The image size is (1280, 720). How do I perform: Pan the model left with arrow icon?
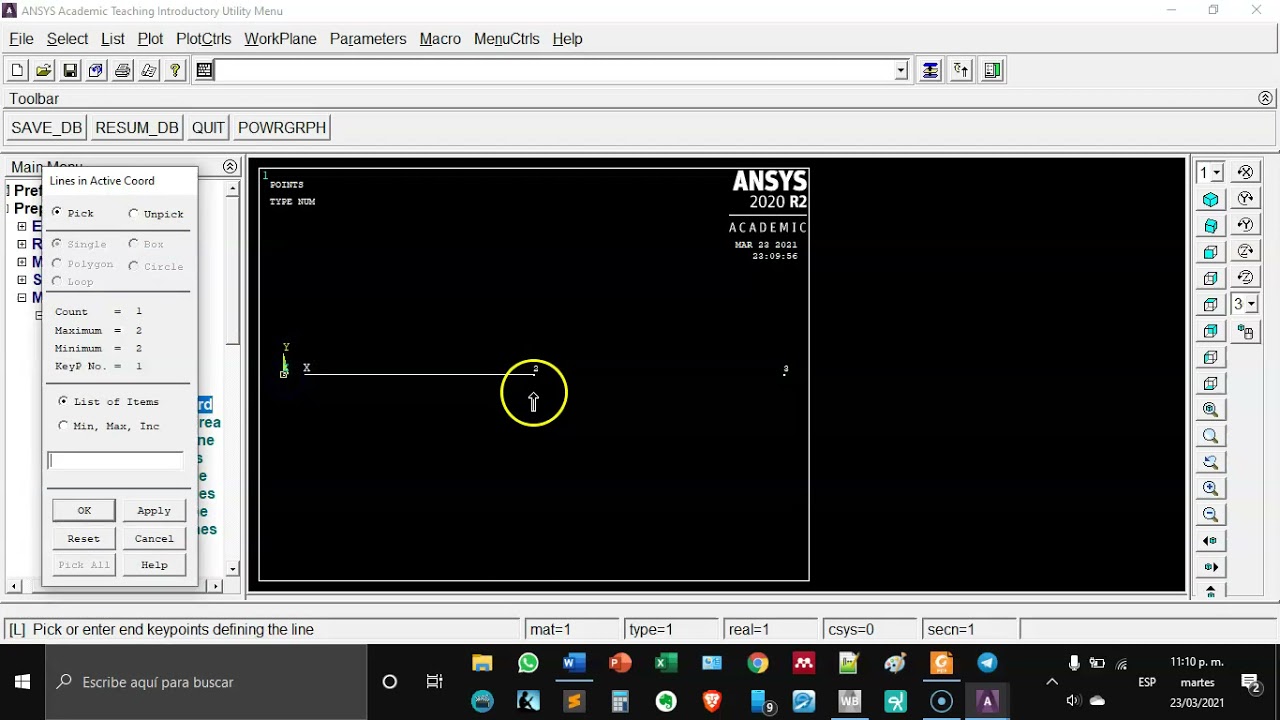[1211, 541]
